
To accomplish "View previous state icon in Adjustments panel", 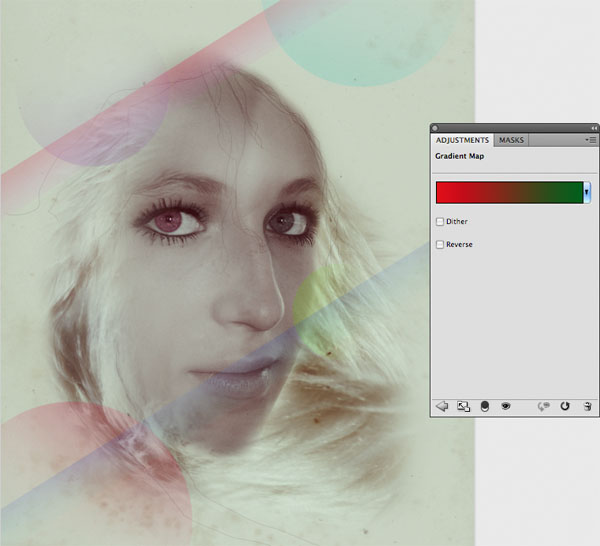I will (543, 406).
